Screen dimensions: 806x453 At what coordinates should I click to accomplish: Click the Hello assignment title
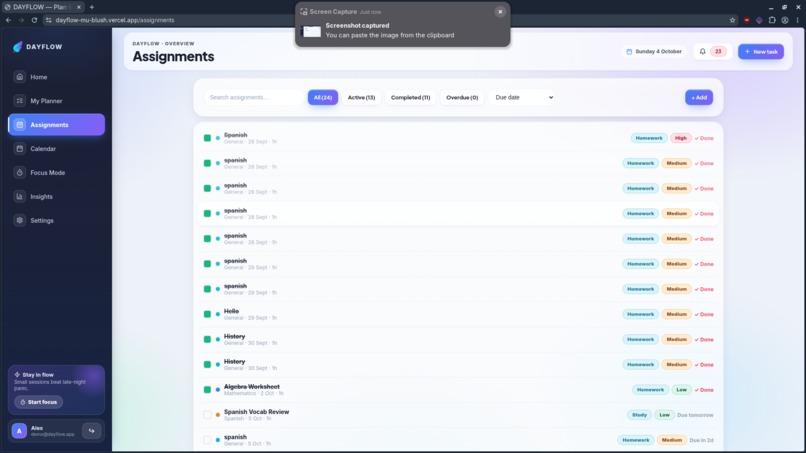(231, 311)
